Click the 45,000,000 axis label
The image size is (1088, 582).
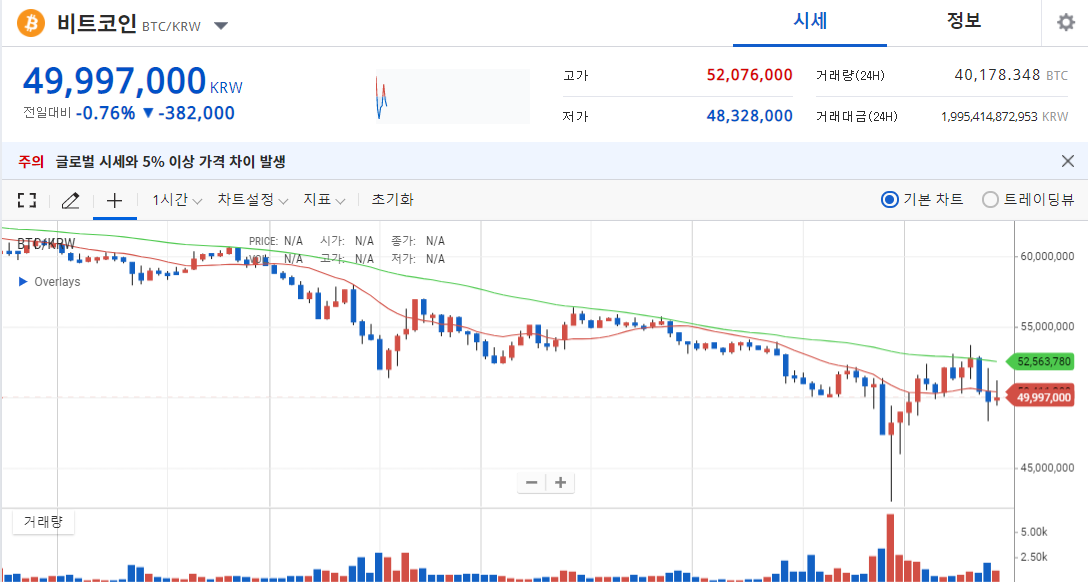point(1047,468)
